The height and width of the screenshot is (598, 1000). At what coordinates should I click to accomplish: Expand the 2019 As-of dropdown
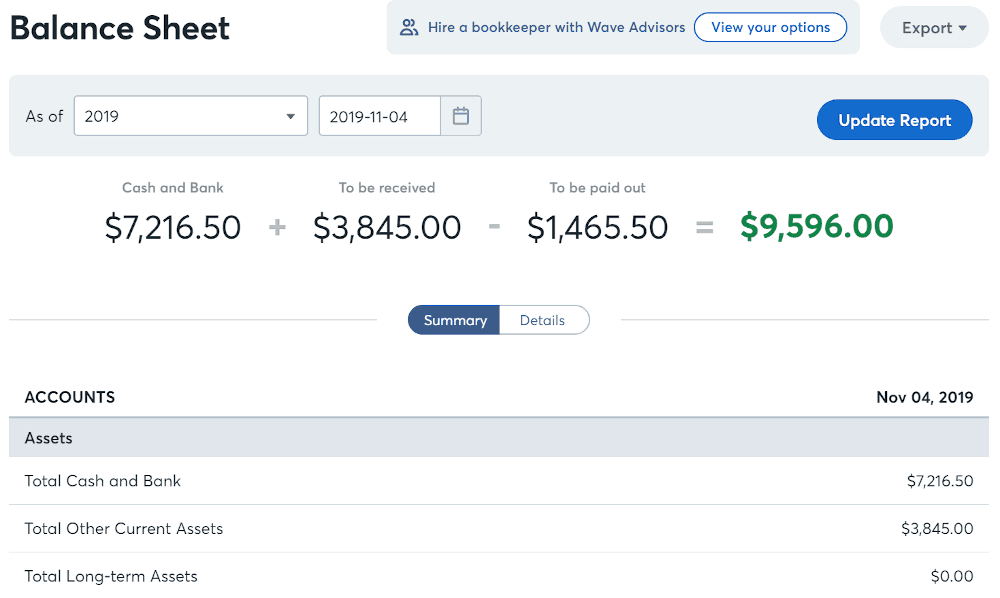point(191,116)
